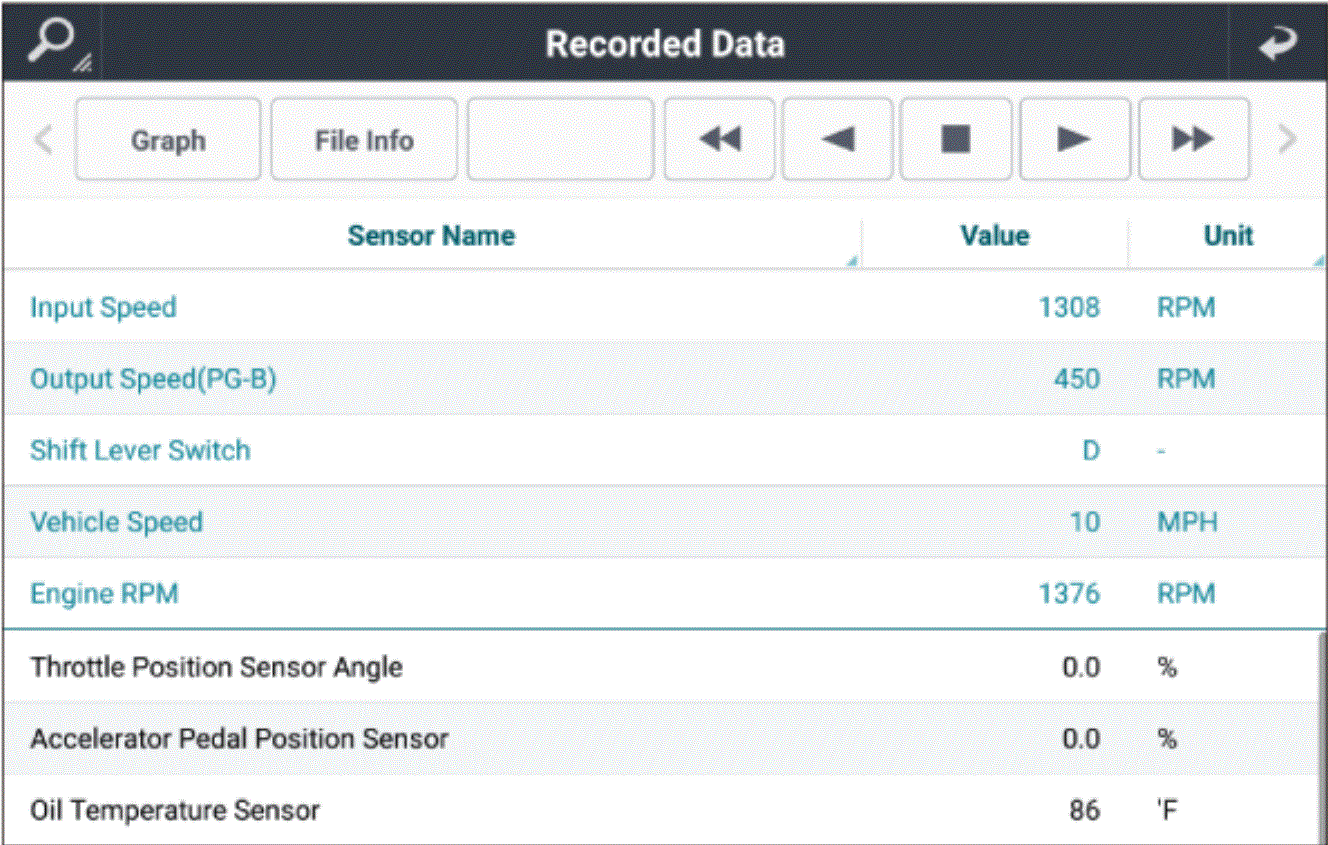The height and width of the screenshot is (845, 1328).
Task: Sort by the Sensor Name column header
Action: coord(431,236)
